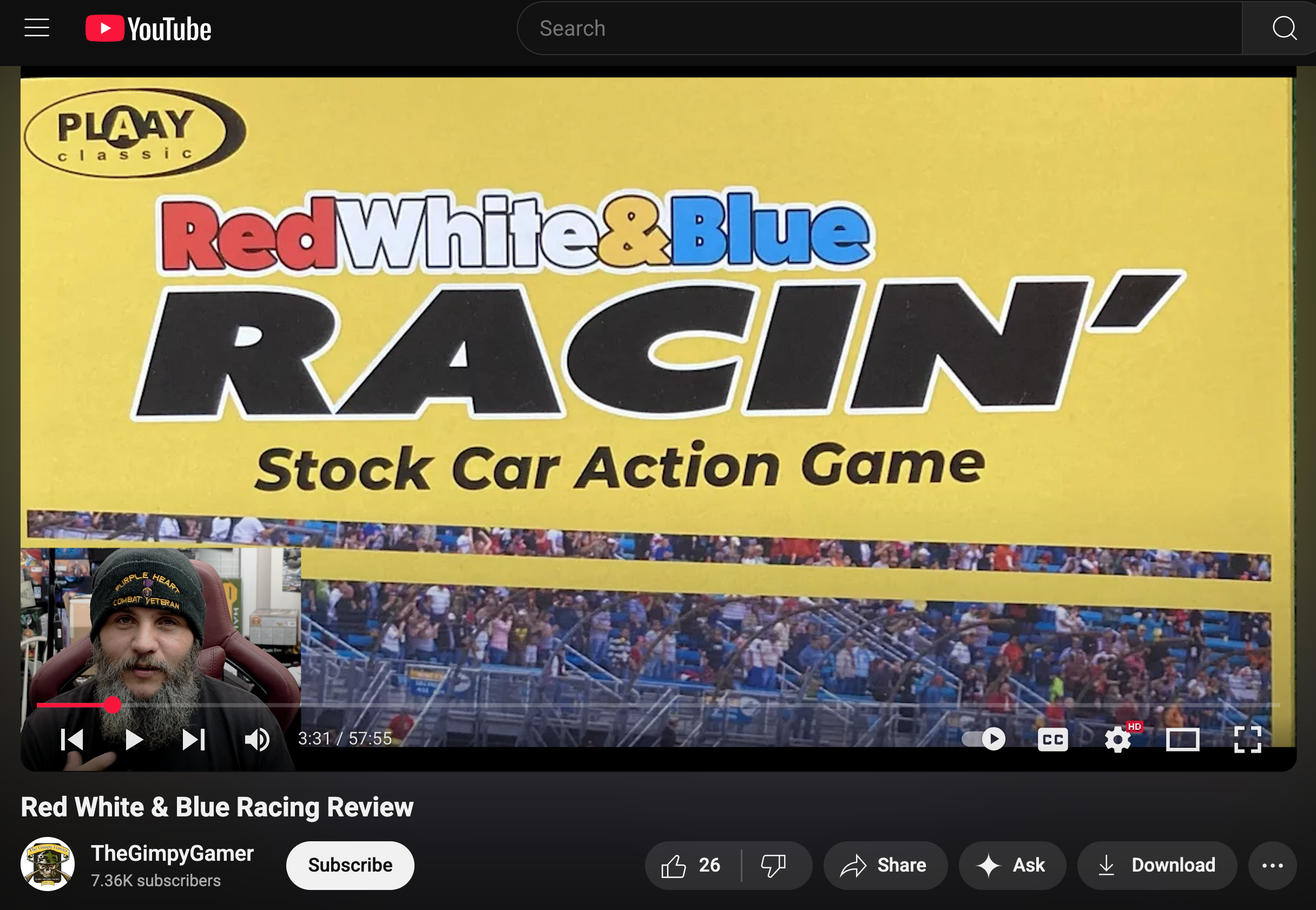The image size is (1316, 910).
Task: Open the video settings gear menu
Action: (1117, 740)
